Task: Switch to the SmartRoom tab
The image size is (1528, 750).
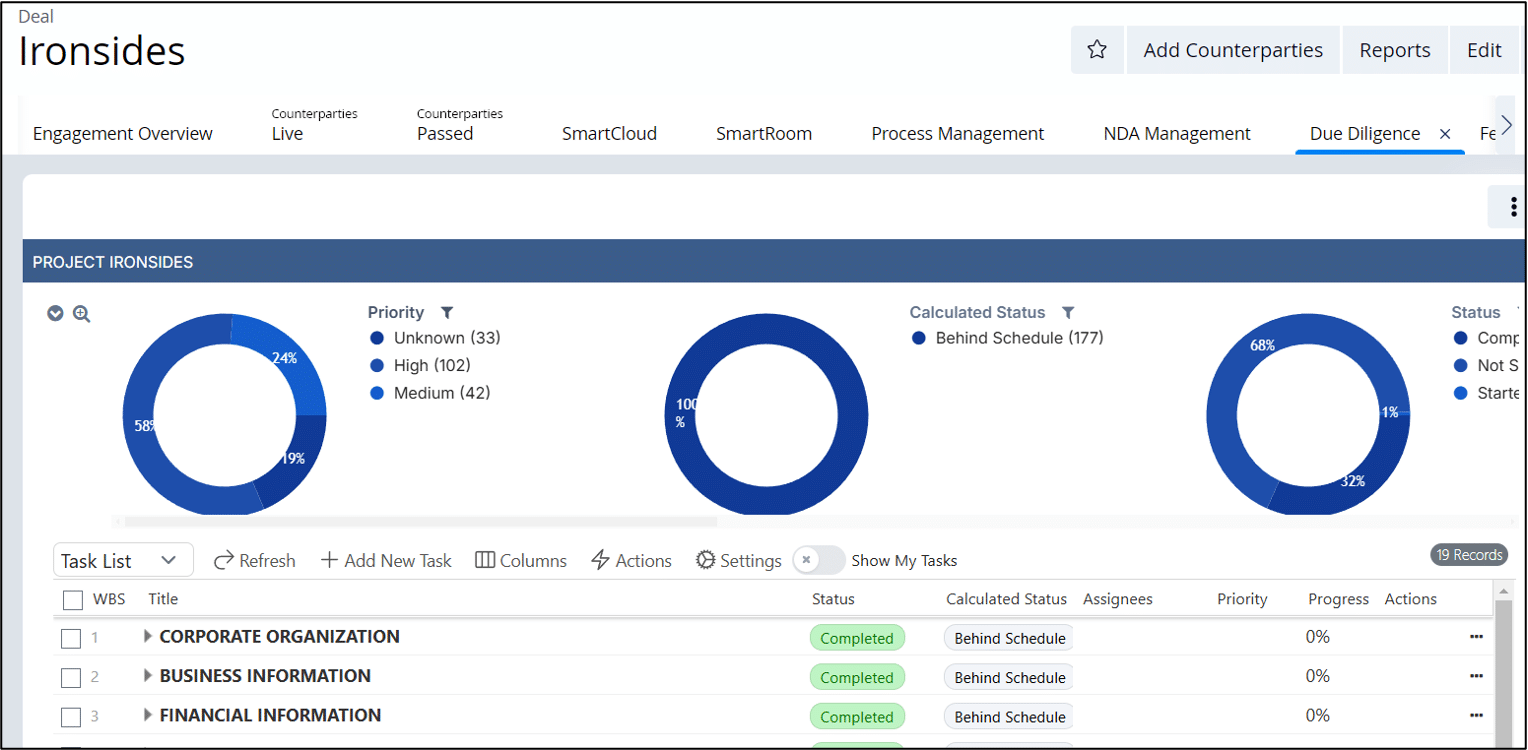Action: 764,134
